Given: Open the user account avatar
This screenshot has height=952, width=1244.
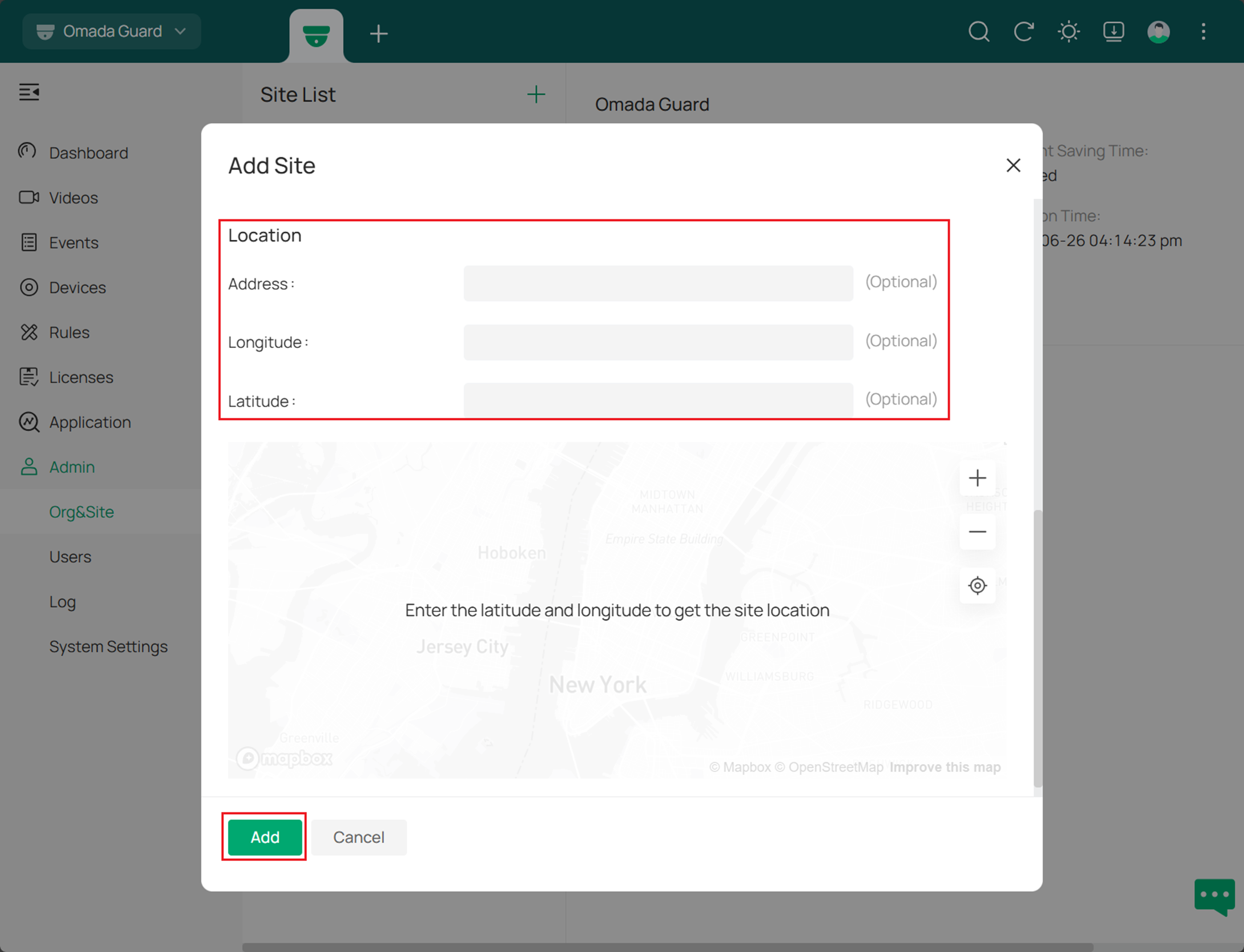Looking at the screenshot, I should pos(1158,32).
